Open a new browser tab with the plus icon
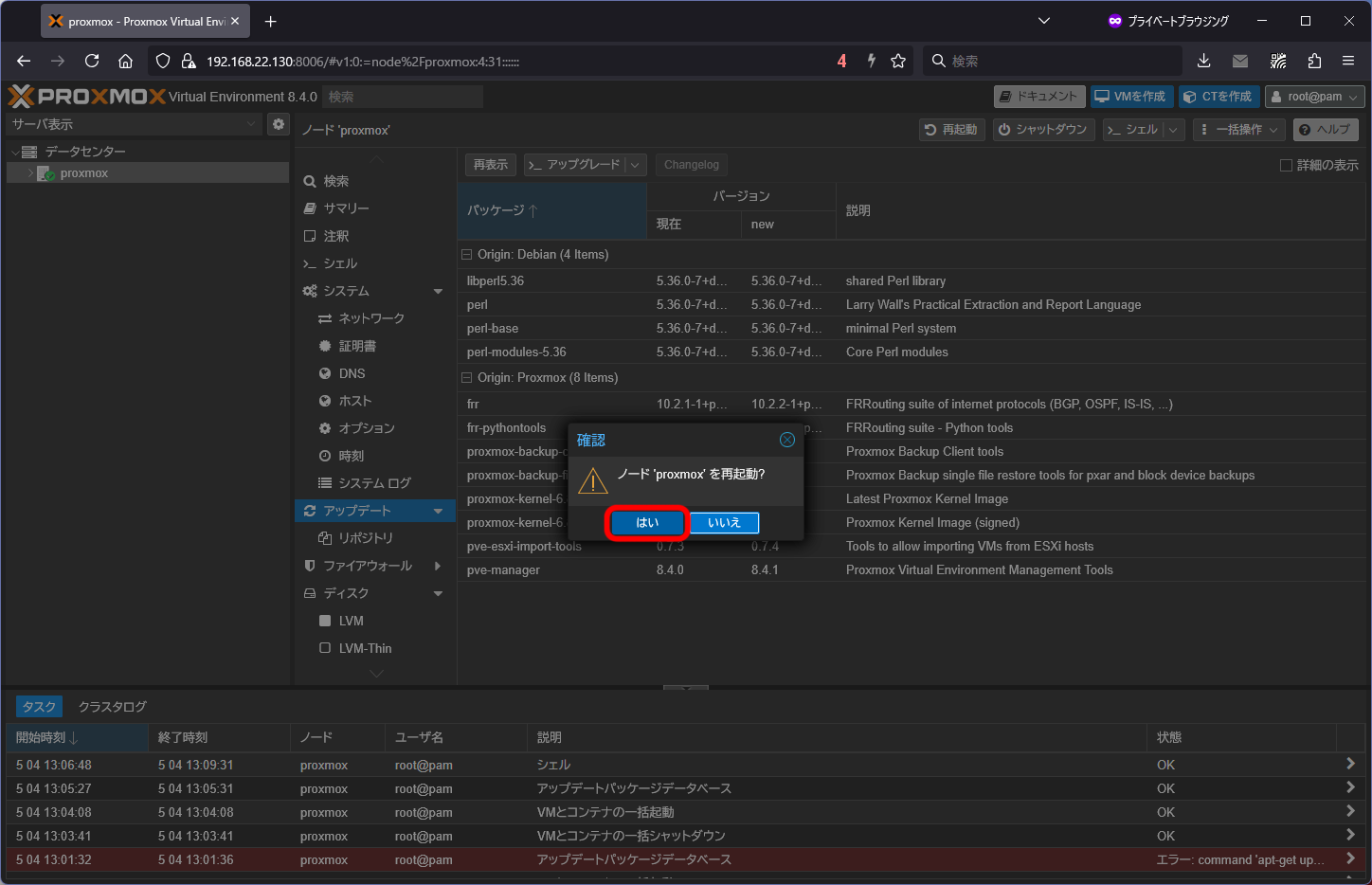Viewport: 1372px width, 885px height. tap(271, 21)
